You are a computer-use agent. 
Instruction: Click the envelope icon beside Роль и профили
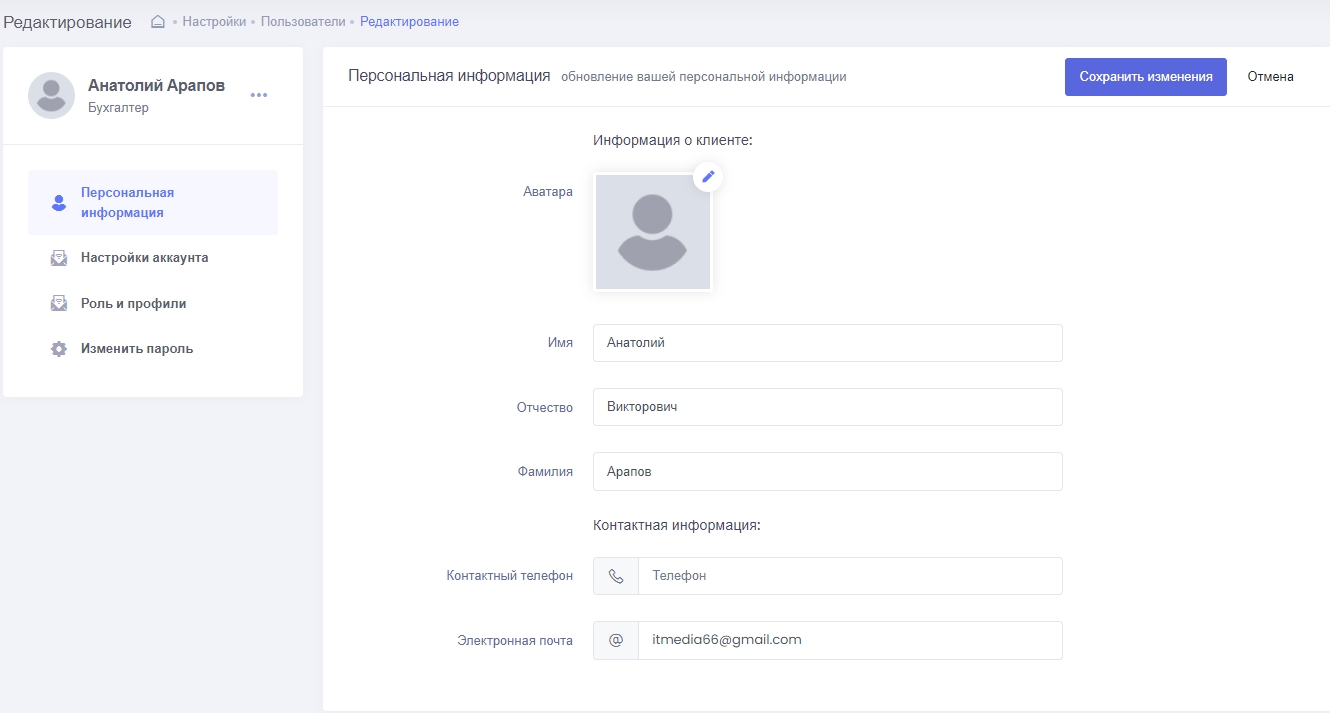[59, 304]
